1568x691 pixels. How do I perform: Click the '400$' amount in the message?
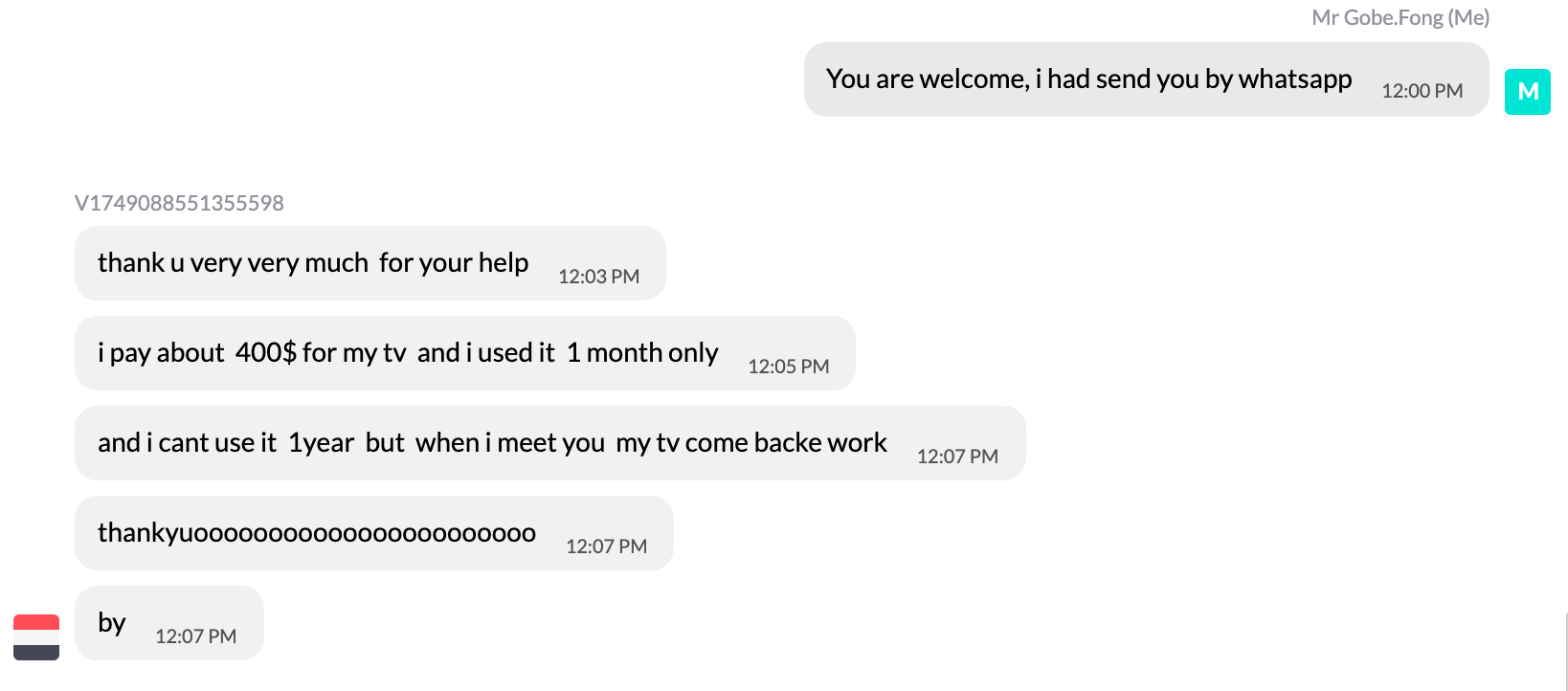[x=265, y=353]
